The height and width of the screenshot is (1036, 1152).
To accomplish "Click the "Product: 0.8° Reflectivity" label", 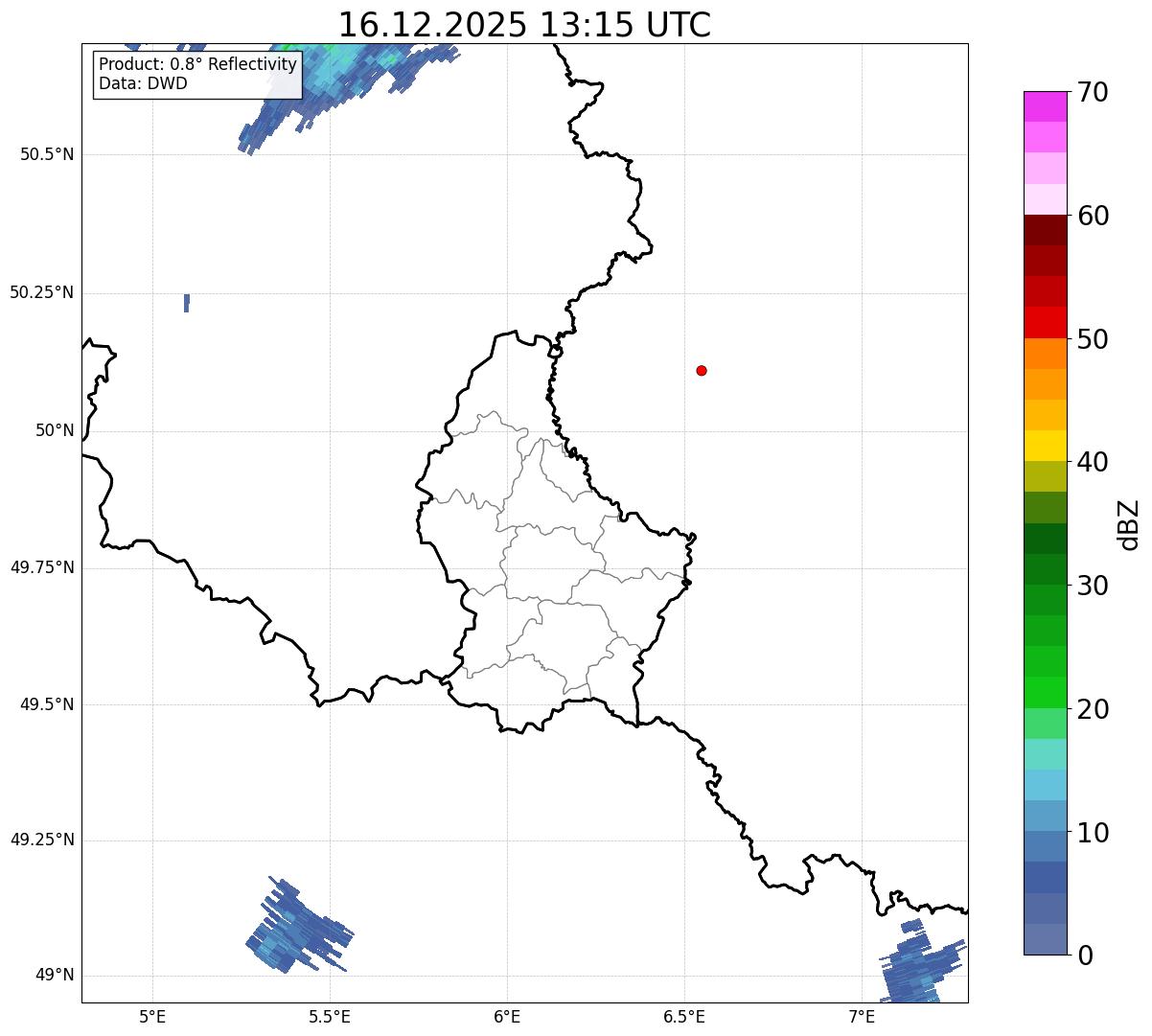I will pos(198,64).
